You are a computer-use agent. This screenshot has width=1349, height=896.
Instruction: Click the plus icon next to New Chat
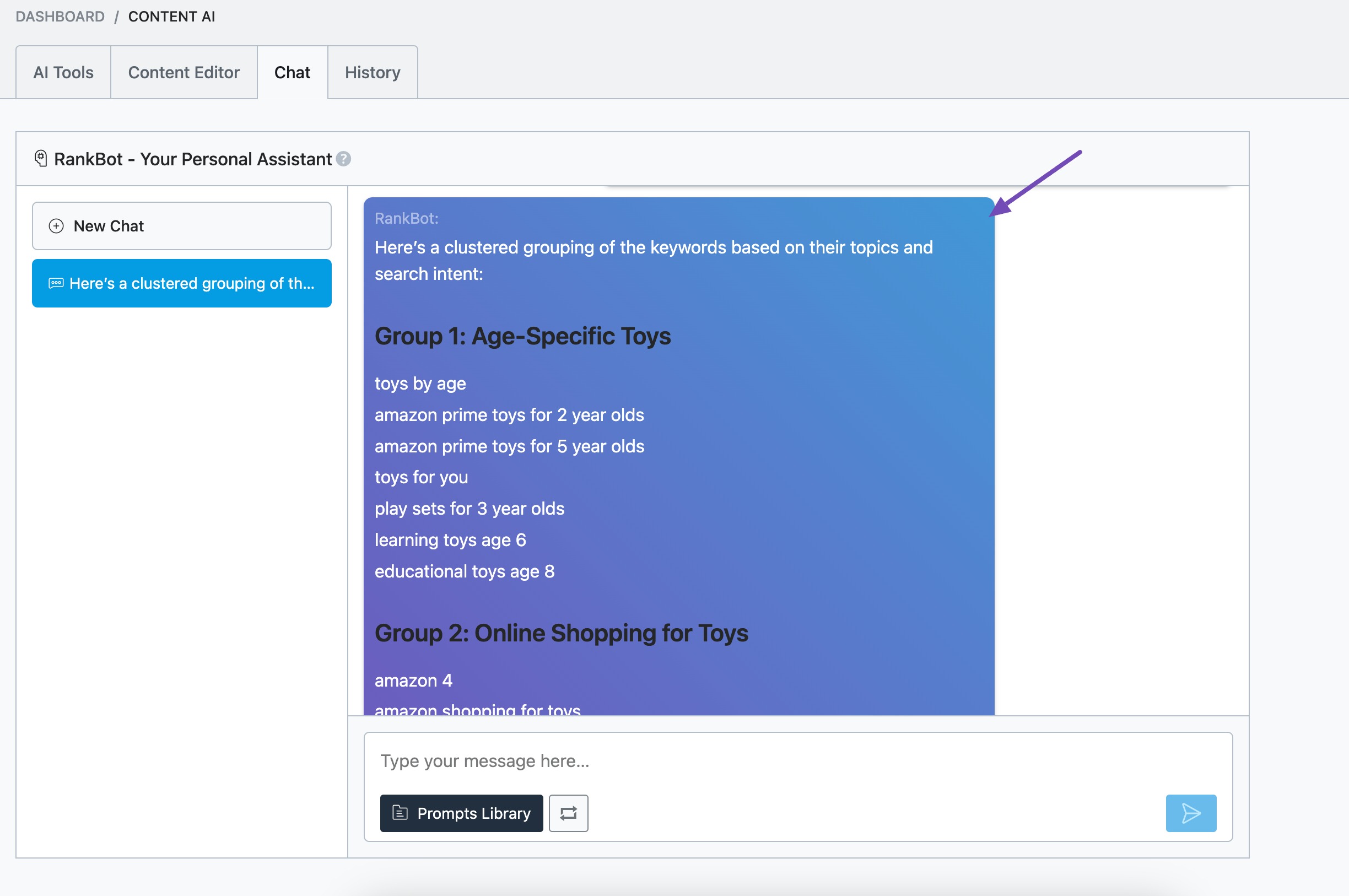click(56, 225)
